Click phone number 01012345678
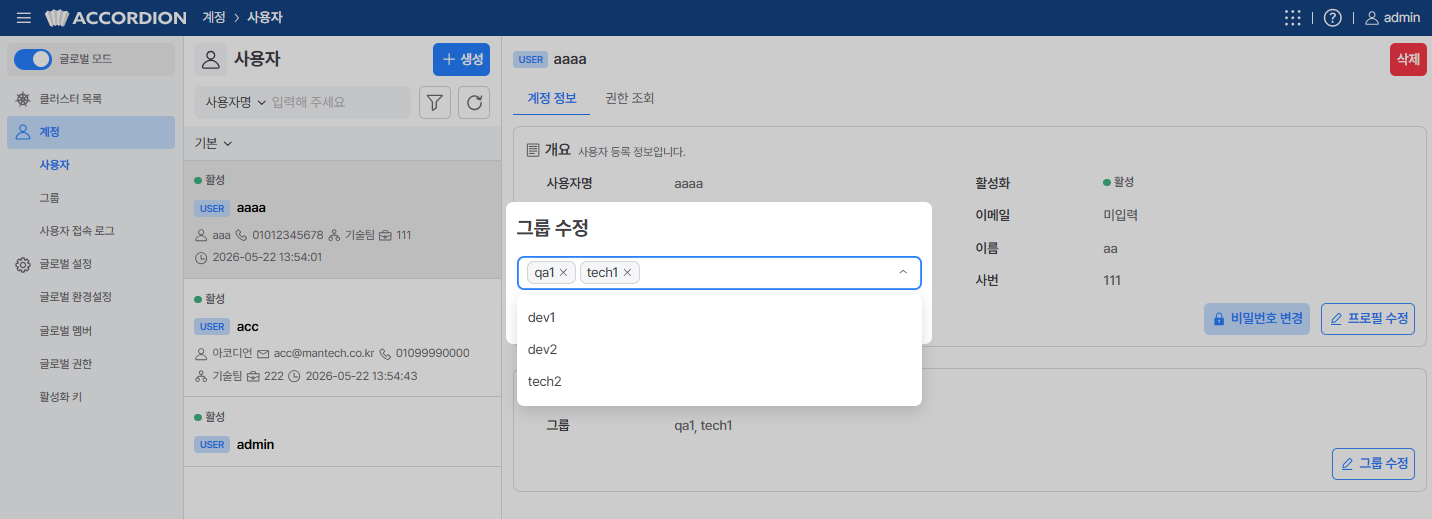 (287, 235)
